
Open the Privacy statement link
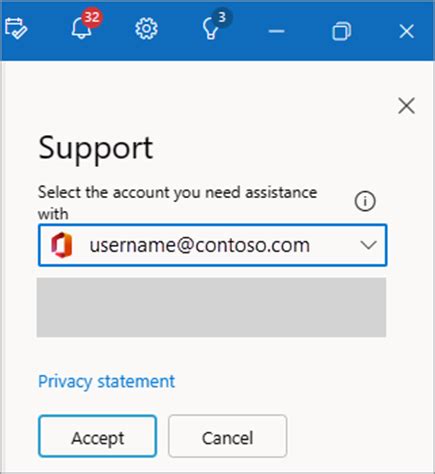click(x=106, y=382)
